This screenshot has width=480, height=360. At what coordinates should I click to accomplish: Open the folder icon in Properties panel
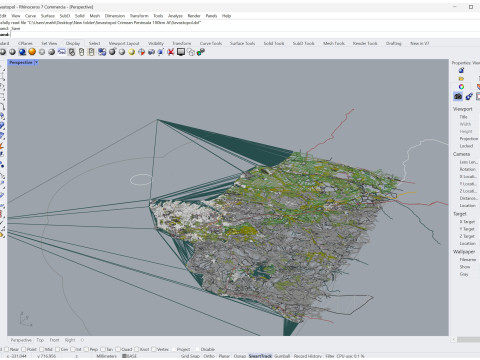click(x=461, y=79)
